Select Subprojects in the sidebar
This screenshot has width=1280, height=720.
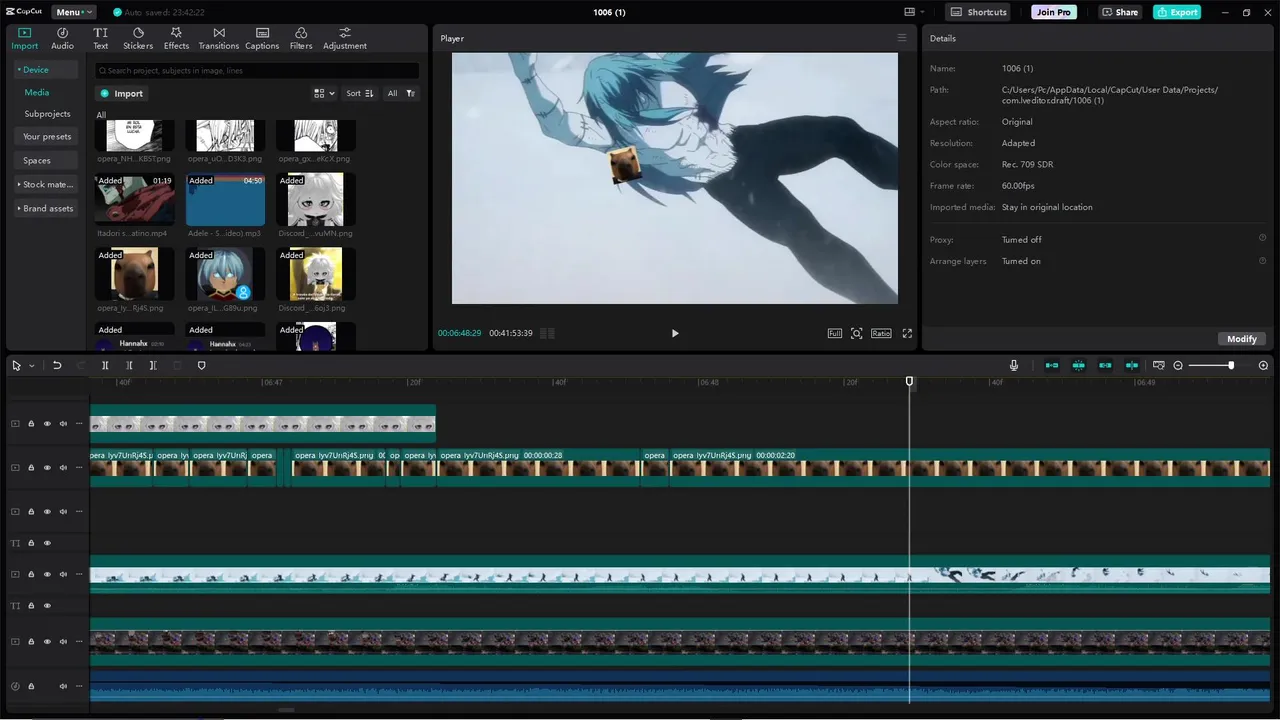pos(47,114)
